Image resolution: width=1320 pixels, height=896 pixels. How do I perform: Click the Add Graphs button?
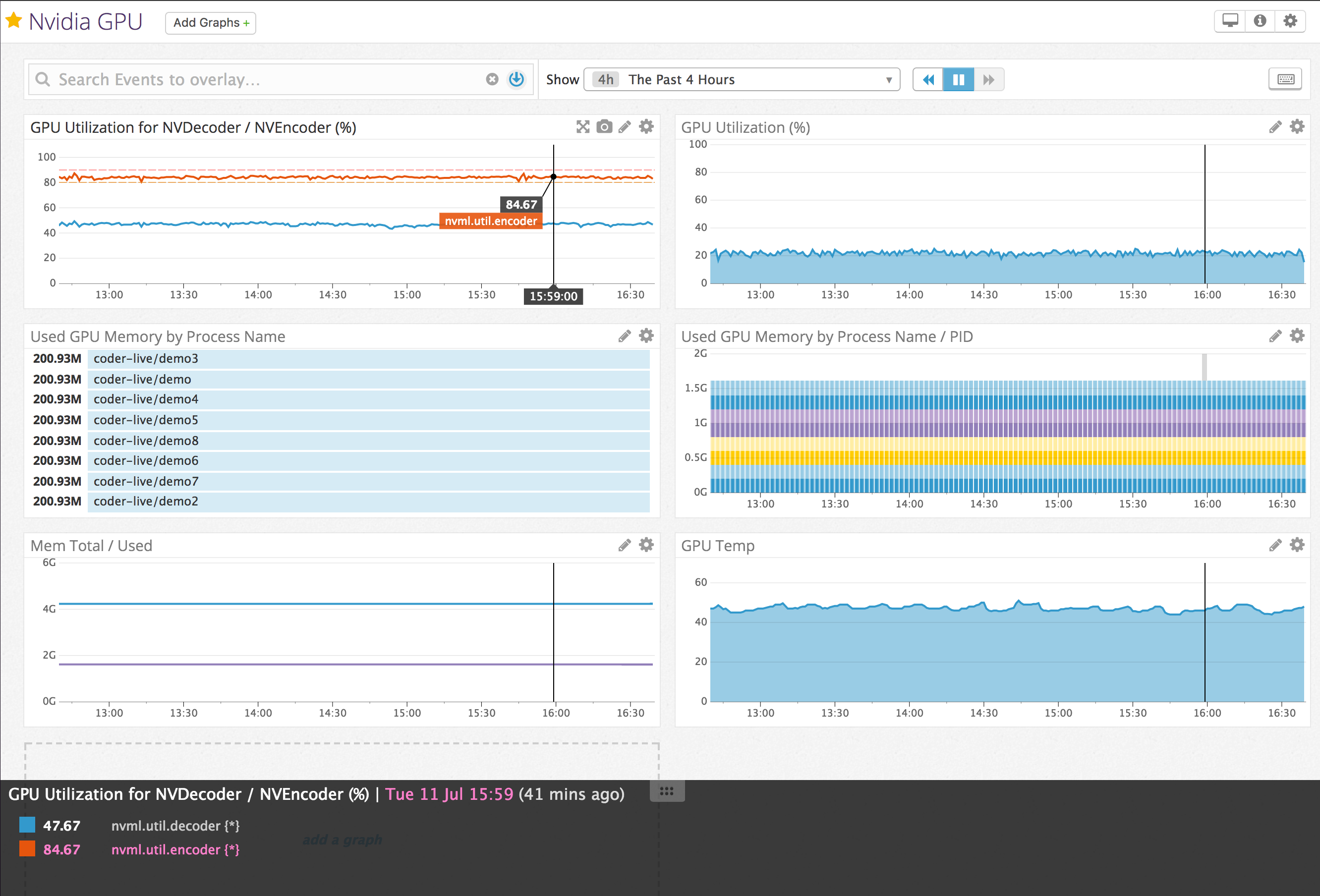click(211, 23)
